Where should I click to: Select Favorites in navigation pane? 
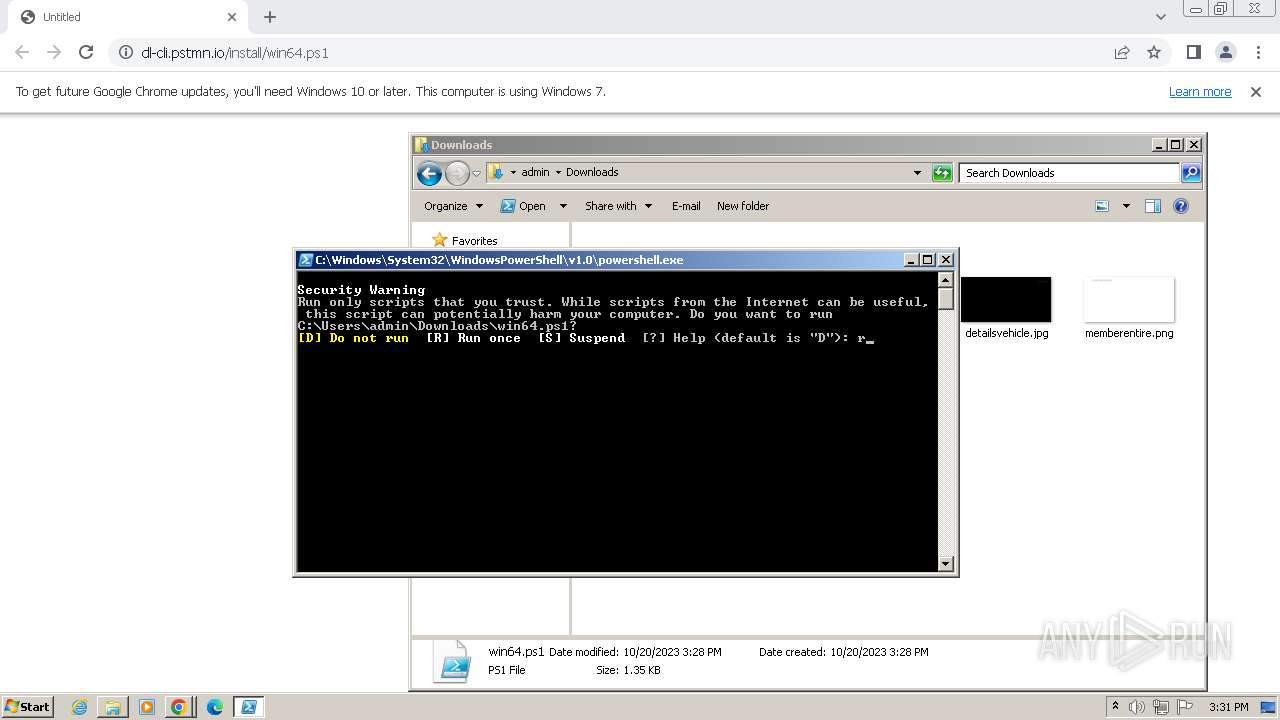click(474, 240)
